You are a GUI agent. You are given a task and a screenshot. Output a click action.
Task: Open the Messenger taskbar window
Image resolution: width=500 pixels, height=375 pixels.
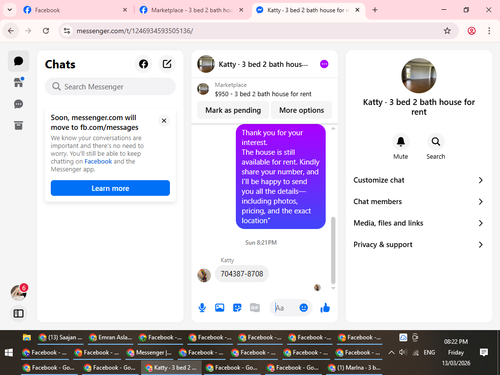point(149,352)
